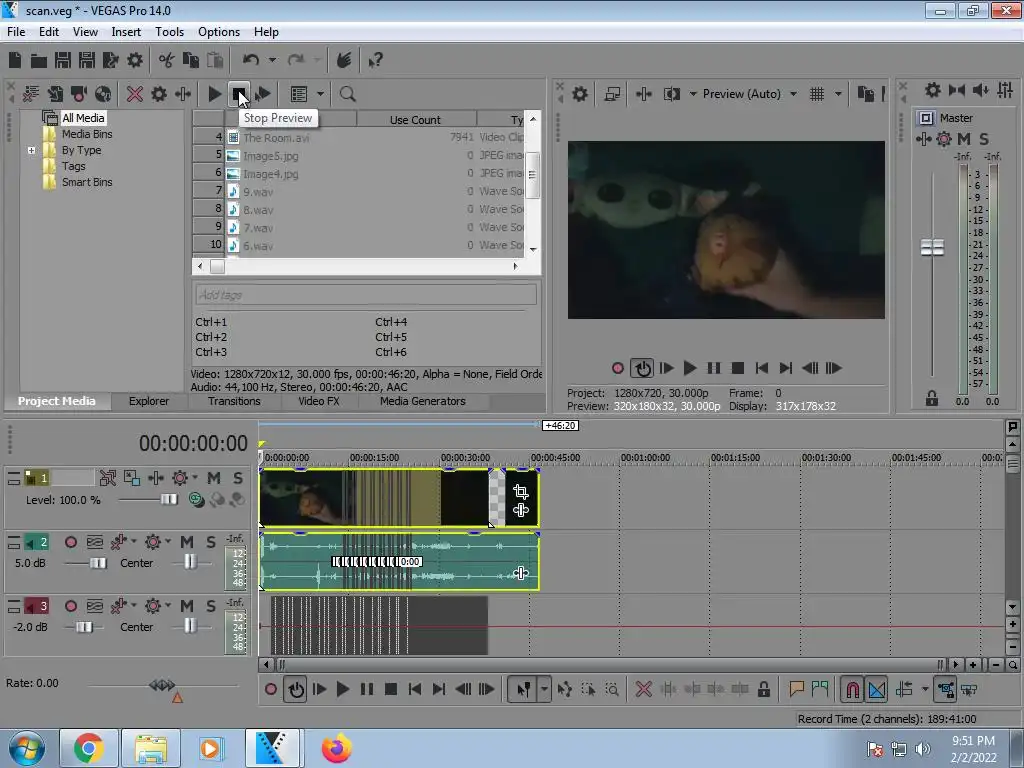The height and width of the screenshot is (768, 1024).
Task: Click the Selection edit tool icon
Action: 588,689
